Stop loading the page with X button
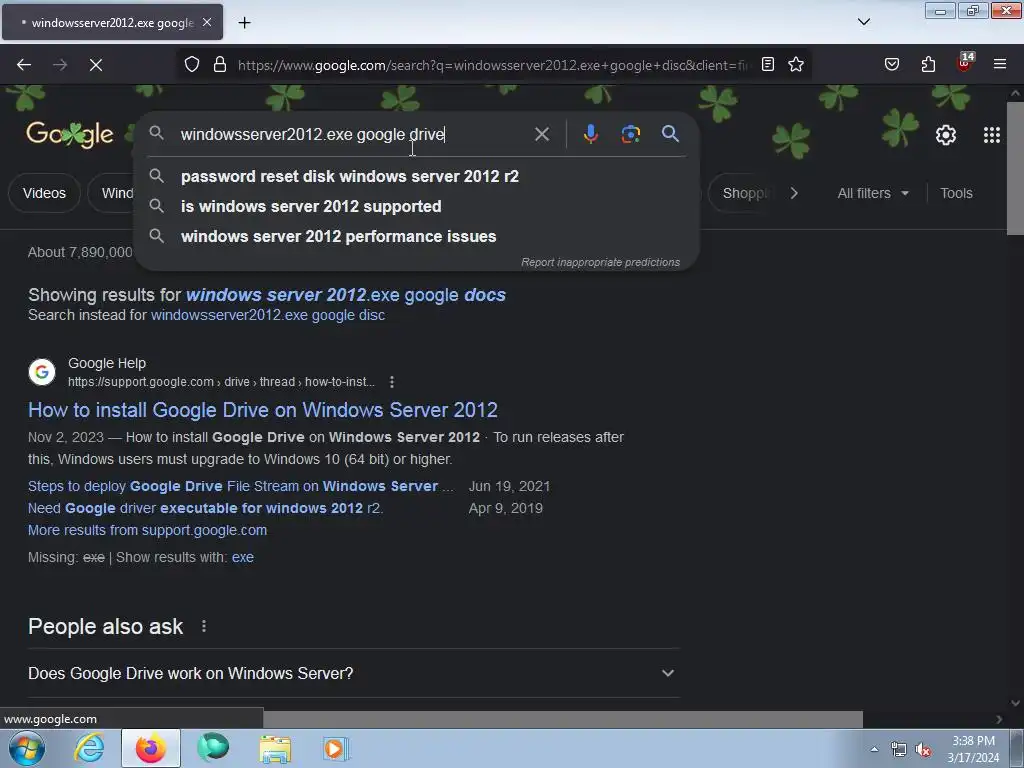The height and width of the screenshot is (768, 1024). 95,65
